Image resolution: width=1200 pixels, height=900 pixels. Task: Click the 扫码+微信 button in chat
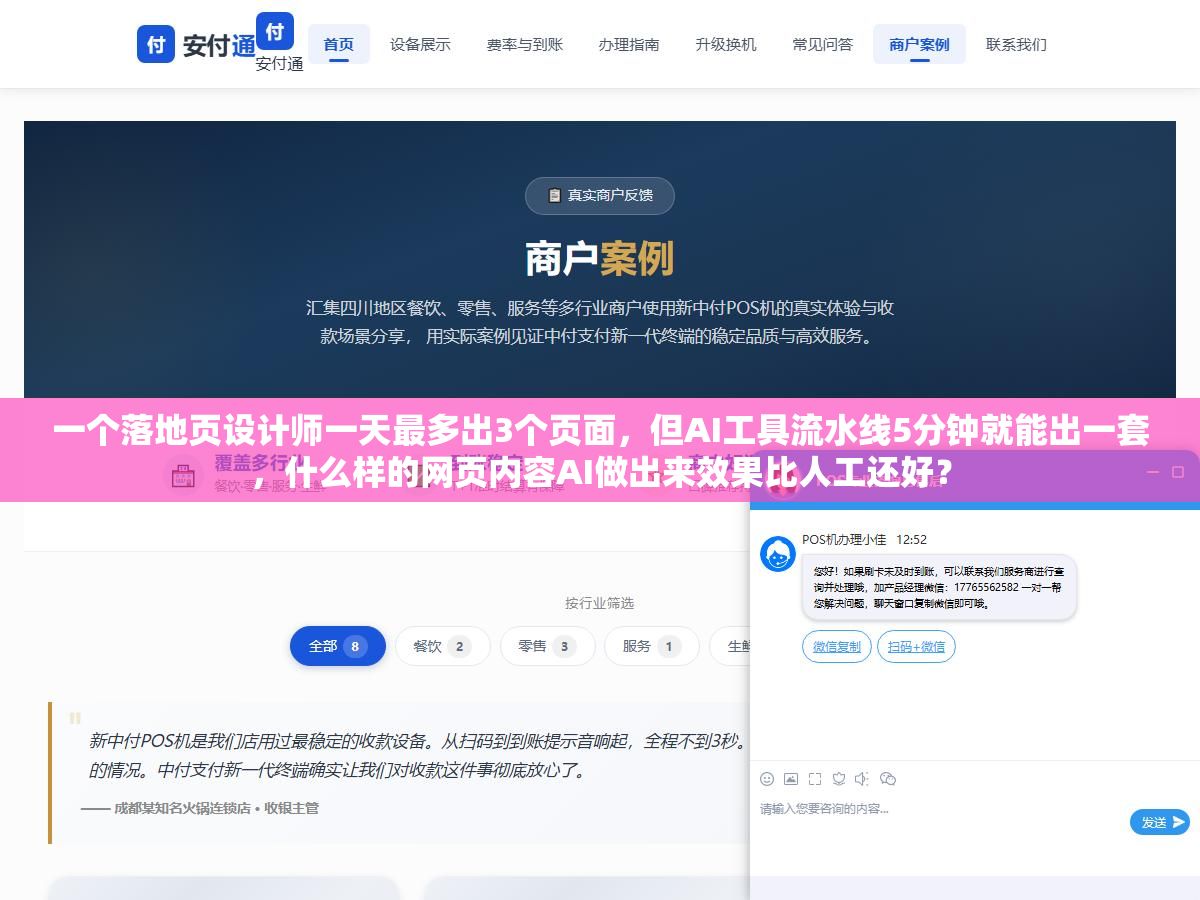coord(916,646)
